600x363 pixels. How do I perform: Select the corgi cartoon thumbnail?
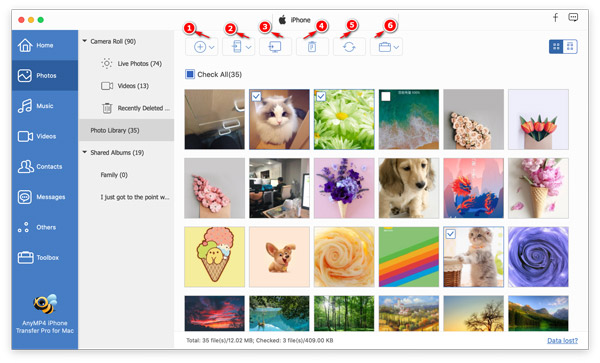click(279, 257)
